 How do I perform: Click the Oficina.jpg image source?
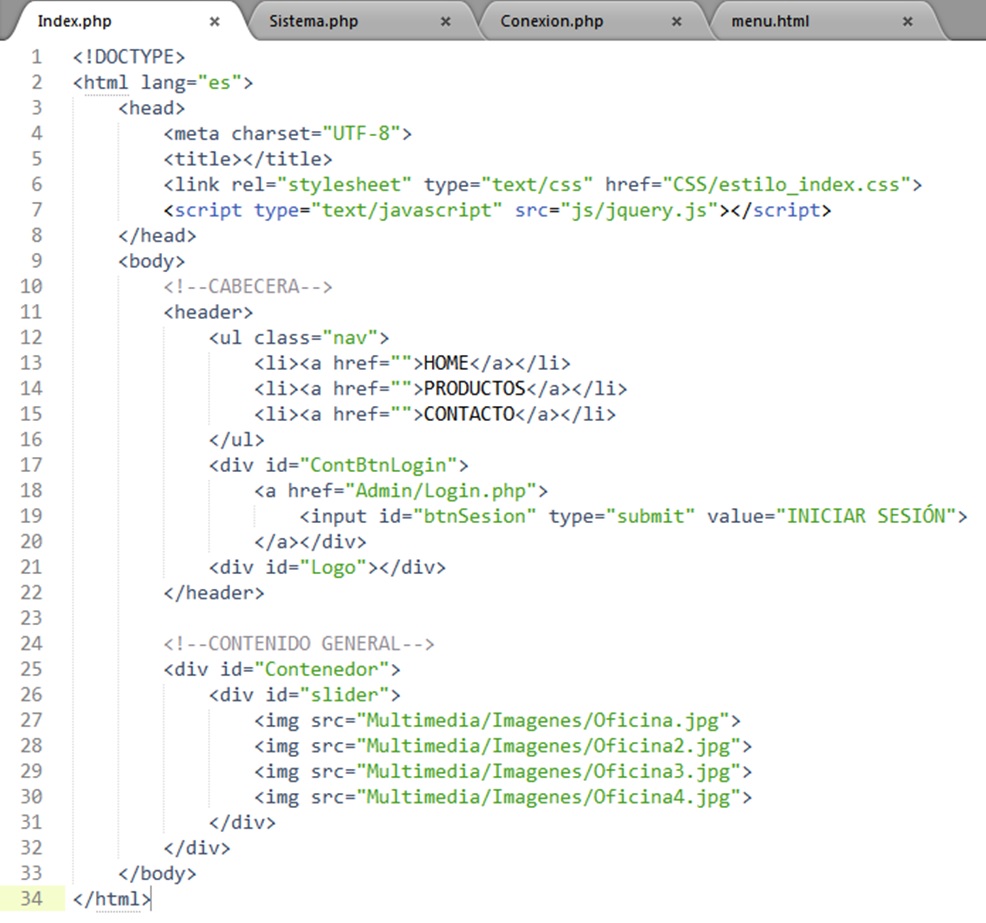coord(543,721)
